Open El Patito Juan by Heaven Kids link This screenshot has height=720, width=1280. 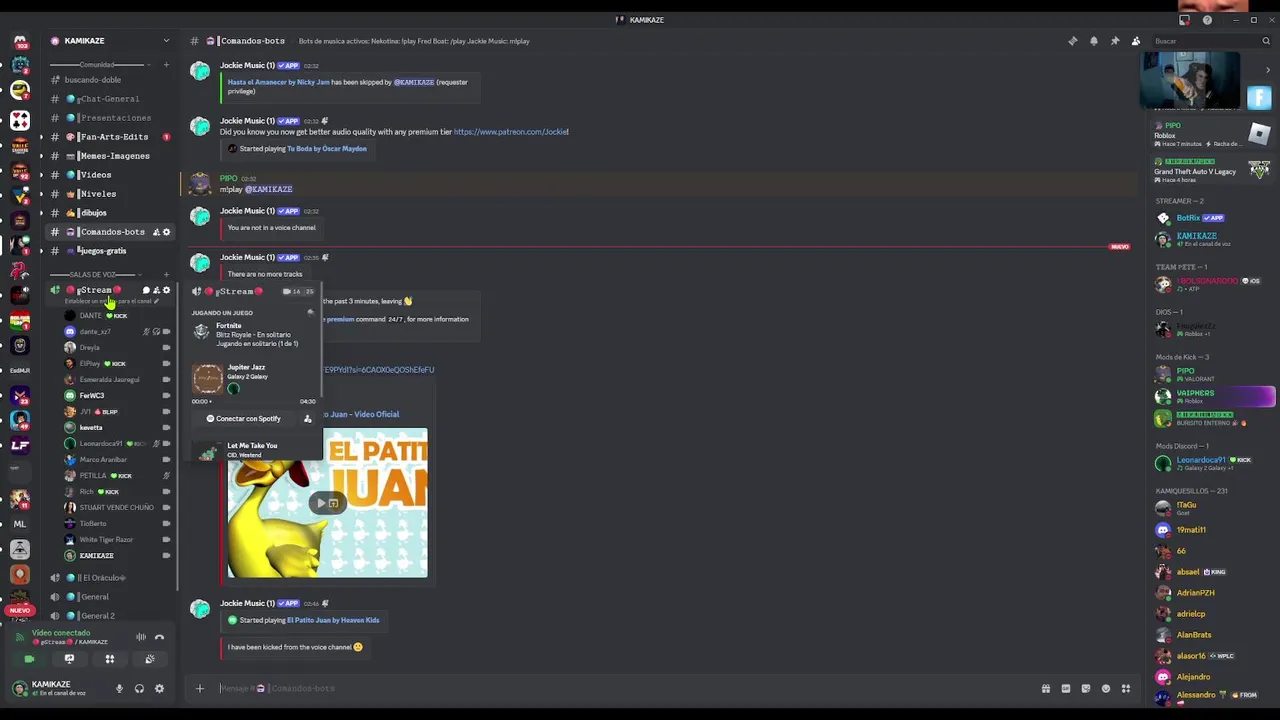(x=333, y=620)
